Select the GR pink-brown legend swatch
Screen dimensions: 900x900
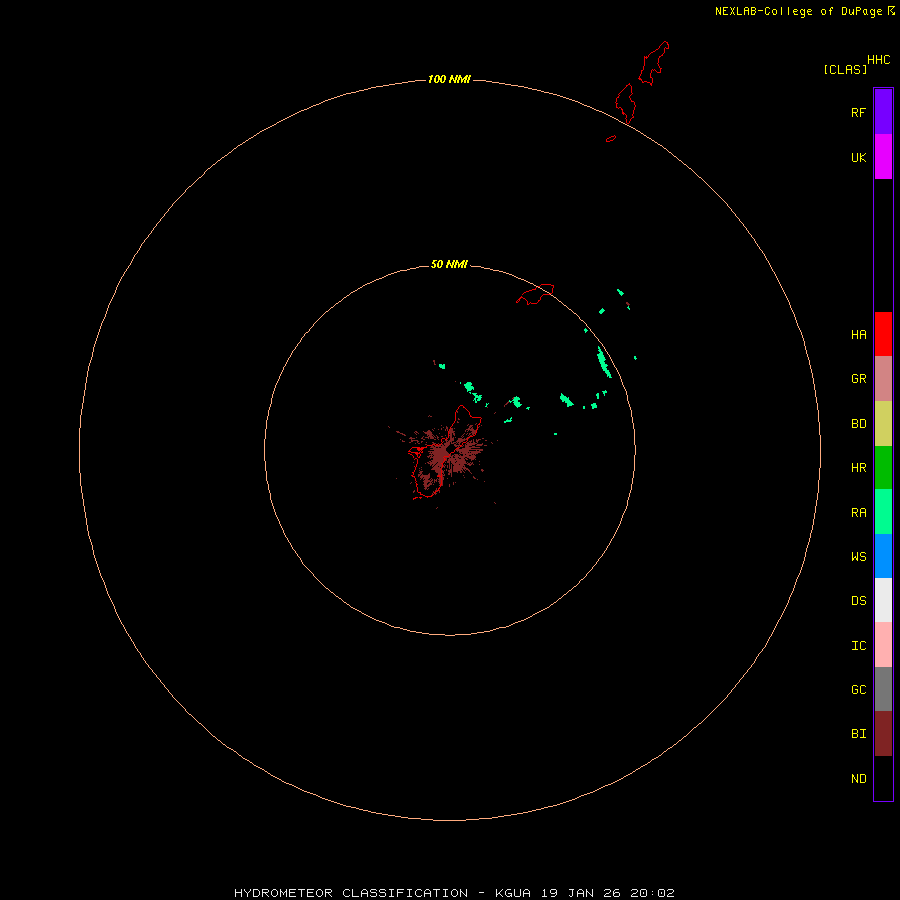[x=883, y=379]
